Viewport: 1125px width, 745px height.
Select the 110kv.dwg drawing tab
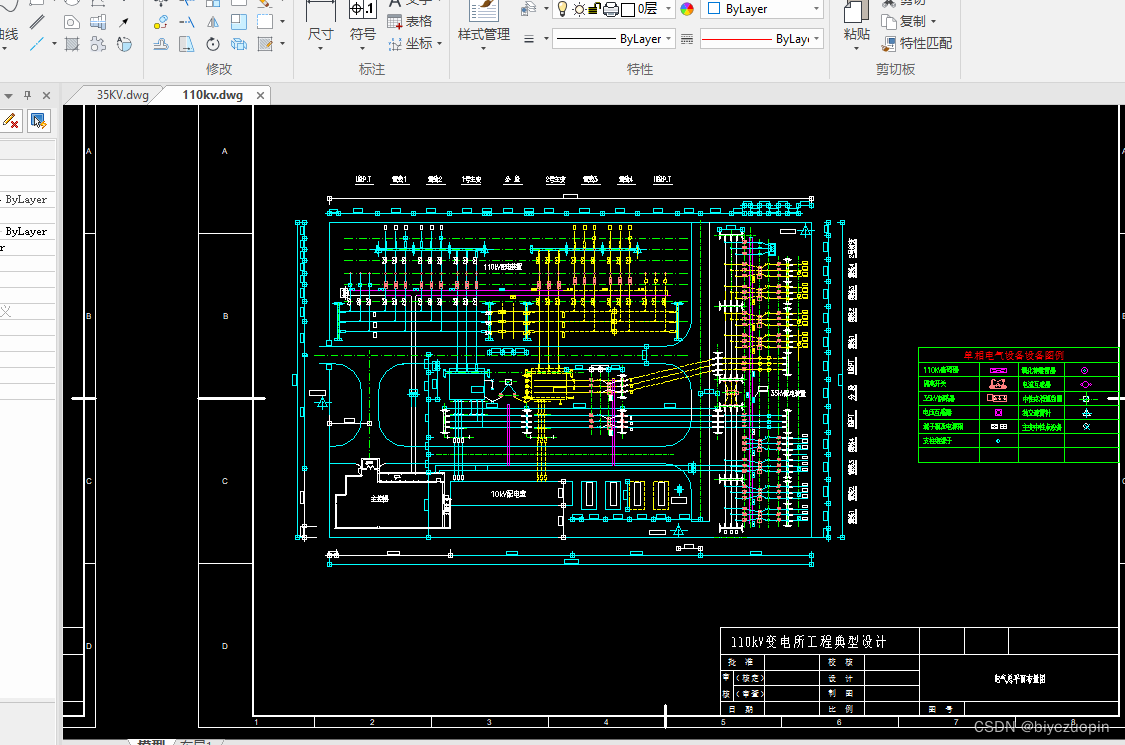point(212,95)
